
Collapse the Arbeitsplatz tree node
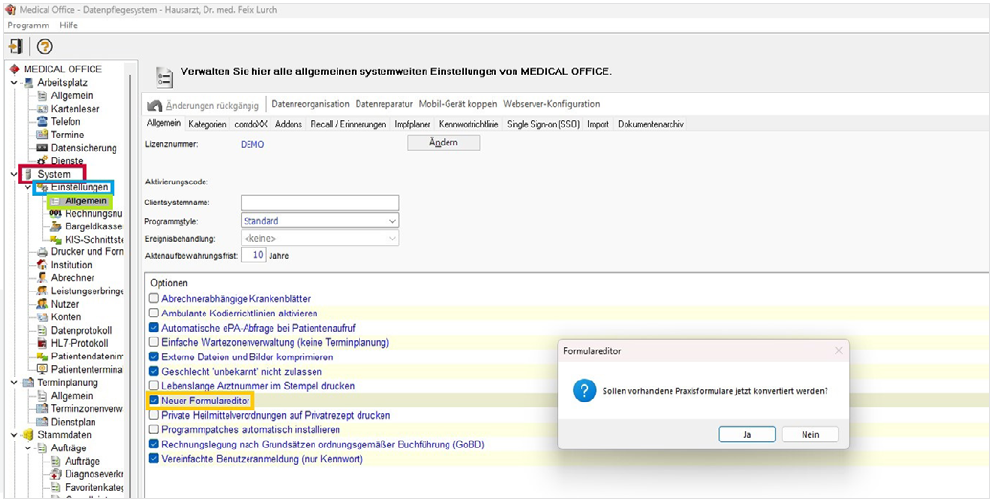pos(14,83)
